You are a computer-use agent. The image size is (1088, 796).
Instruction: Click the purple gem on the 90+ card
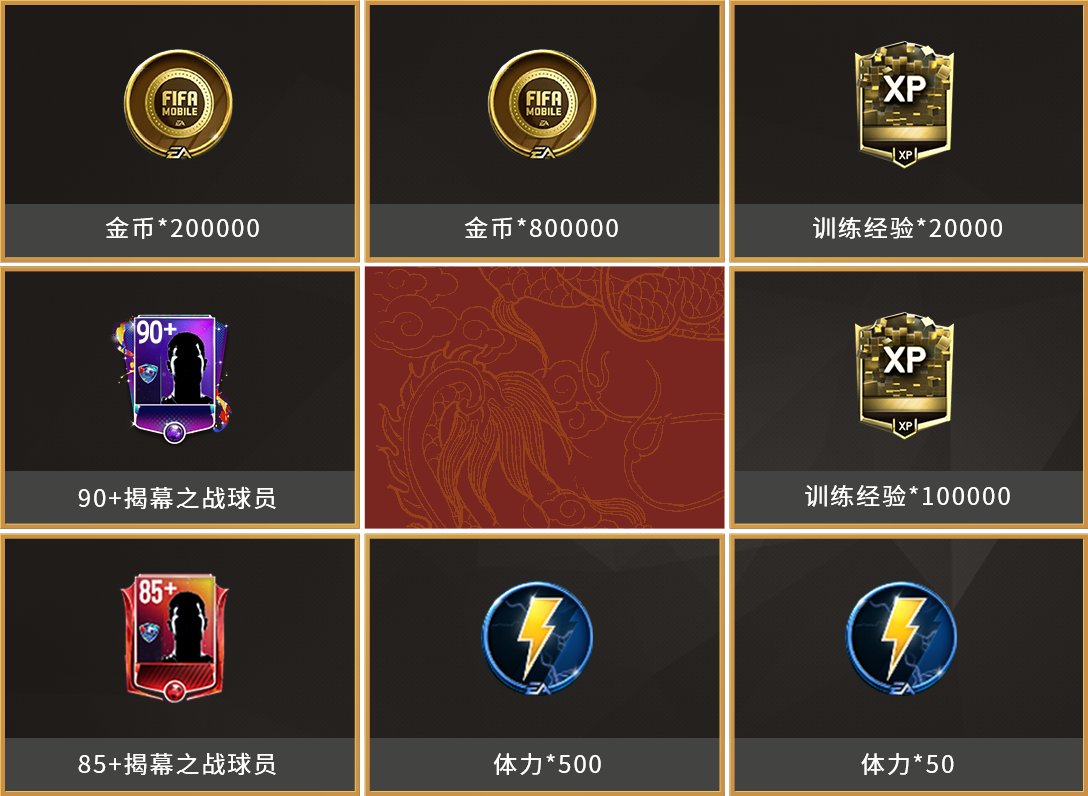(x=174, y=433)
